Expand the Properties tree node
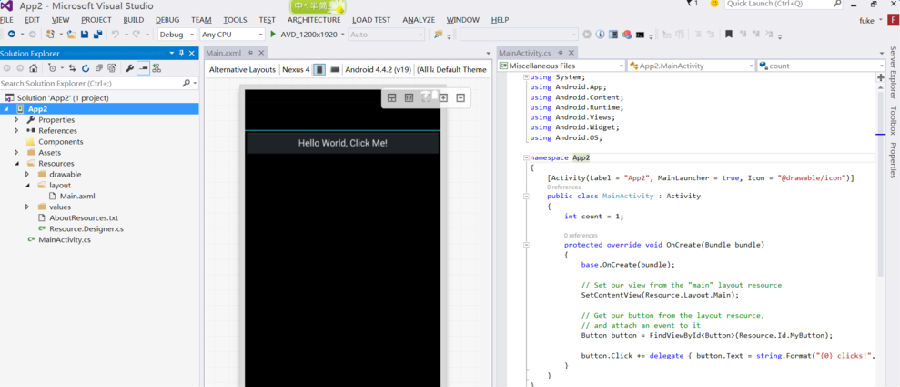This screenshot has width=900, height=387. [17, 120]
